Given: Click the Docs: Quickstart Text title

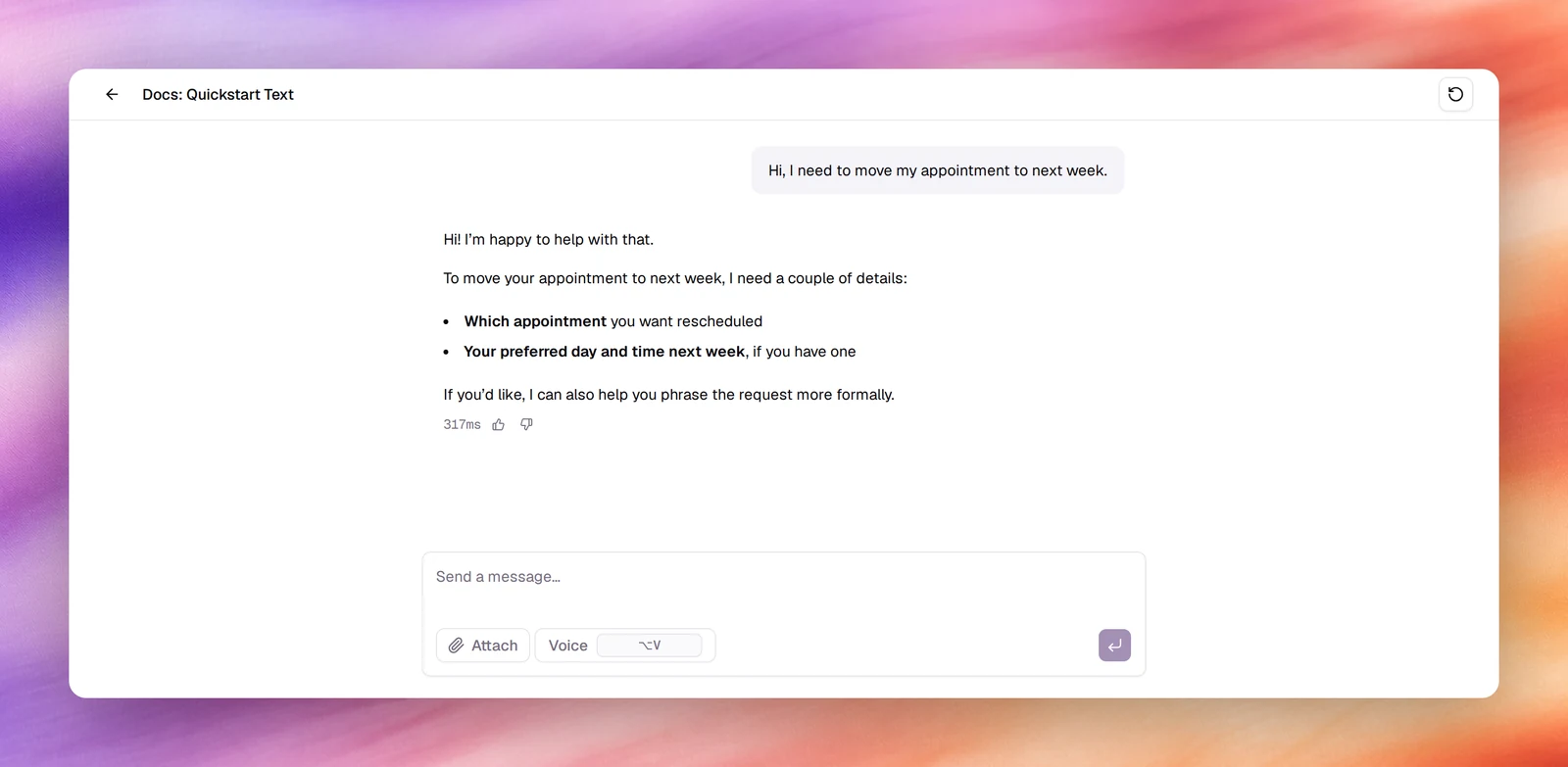Looking at the screenshot, I should 218,95.
